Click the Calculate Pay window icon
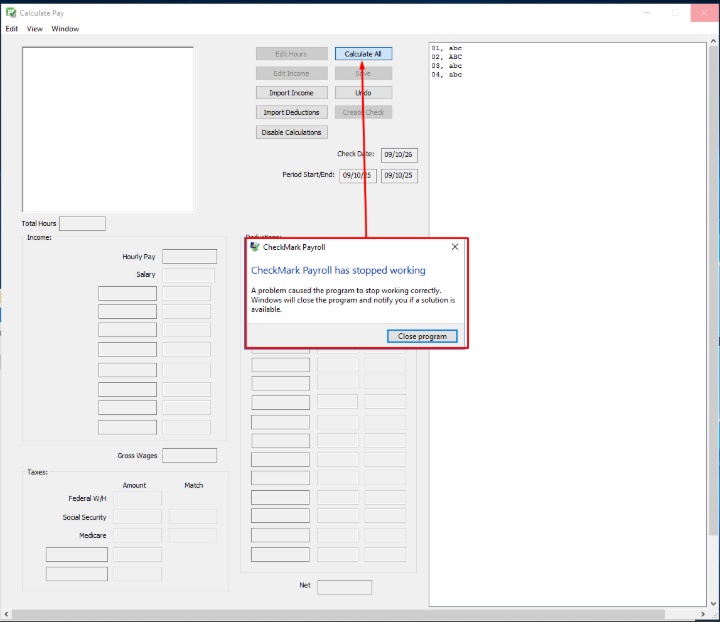720x622 pixels. pos(11,13)
